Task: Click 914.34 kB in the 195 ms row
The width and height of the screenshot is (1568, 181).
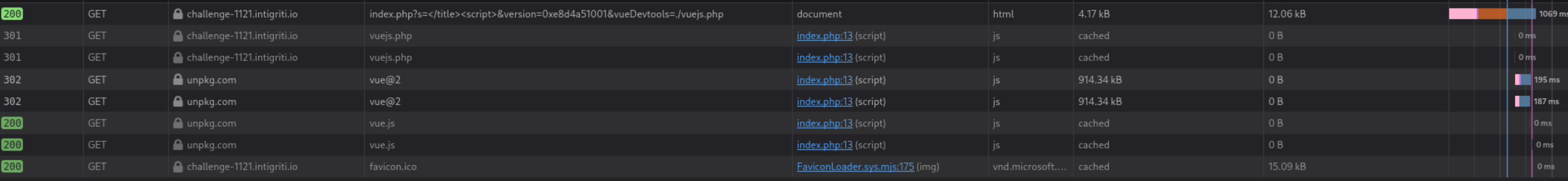Action: coord(1100,80)
